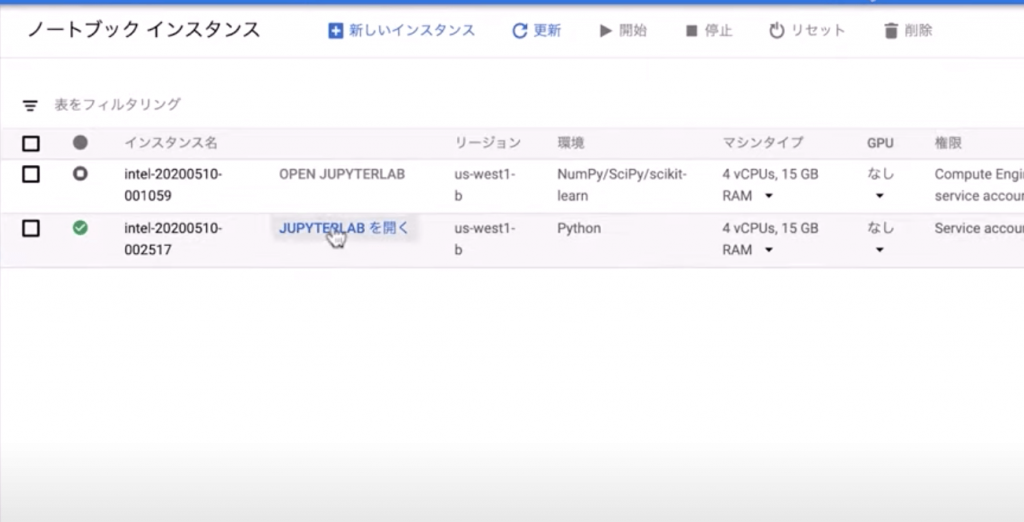This screenshot has width=1024, height=522.
Task: Click the 新しいインスタンス button label
Action: [x=412, y=31]
